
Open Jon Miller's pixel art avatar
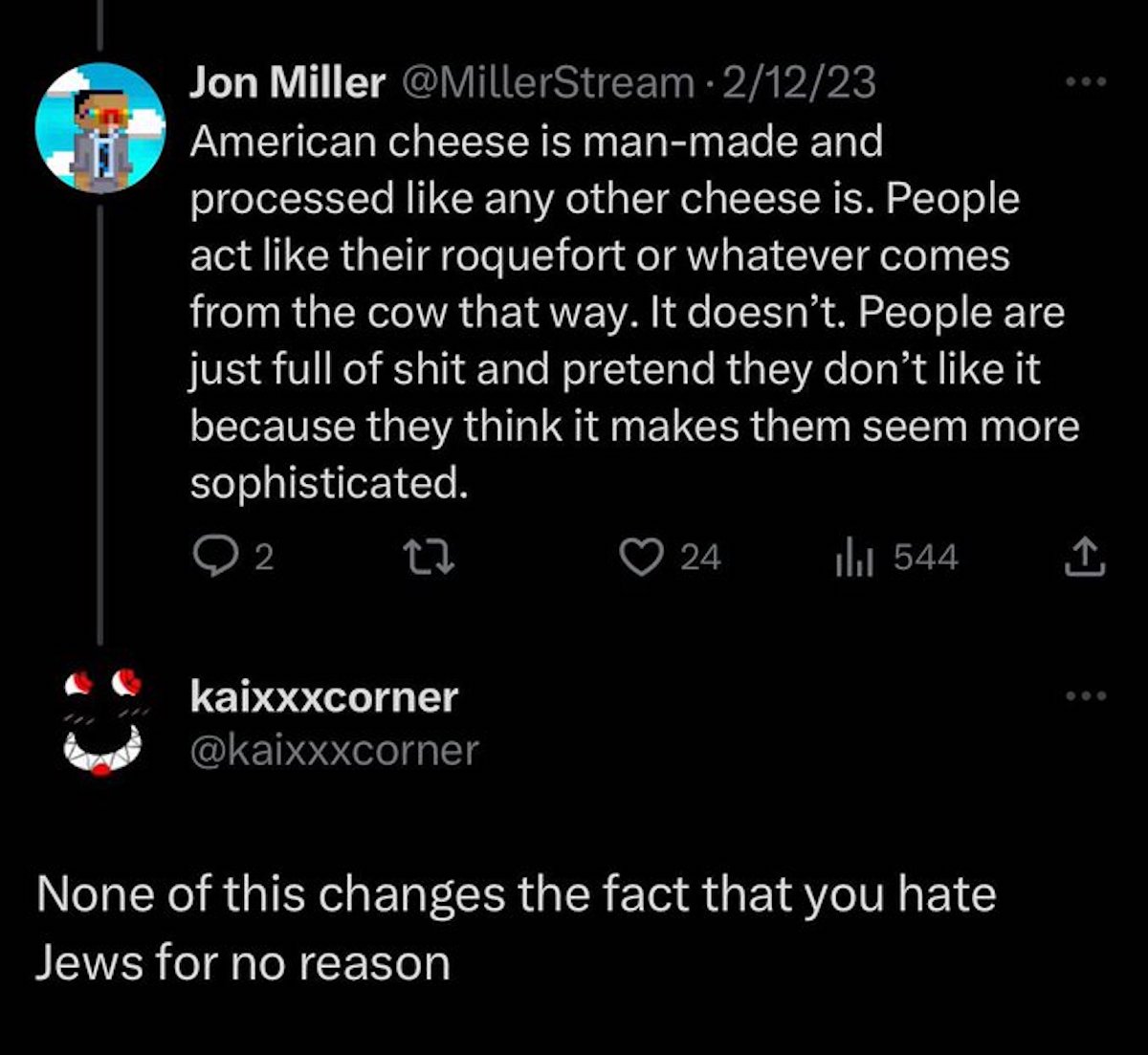[x=100, y=128]
